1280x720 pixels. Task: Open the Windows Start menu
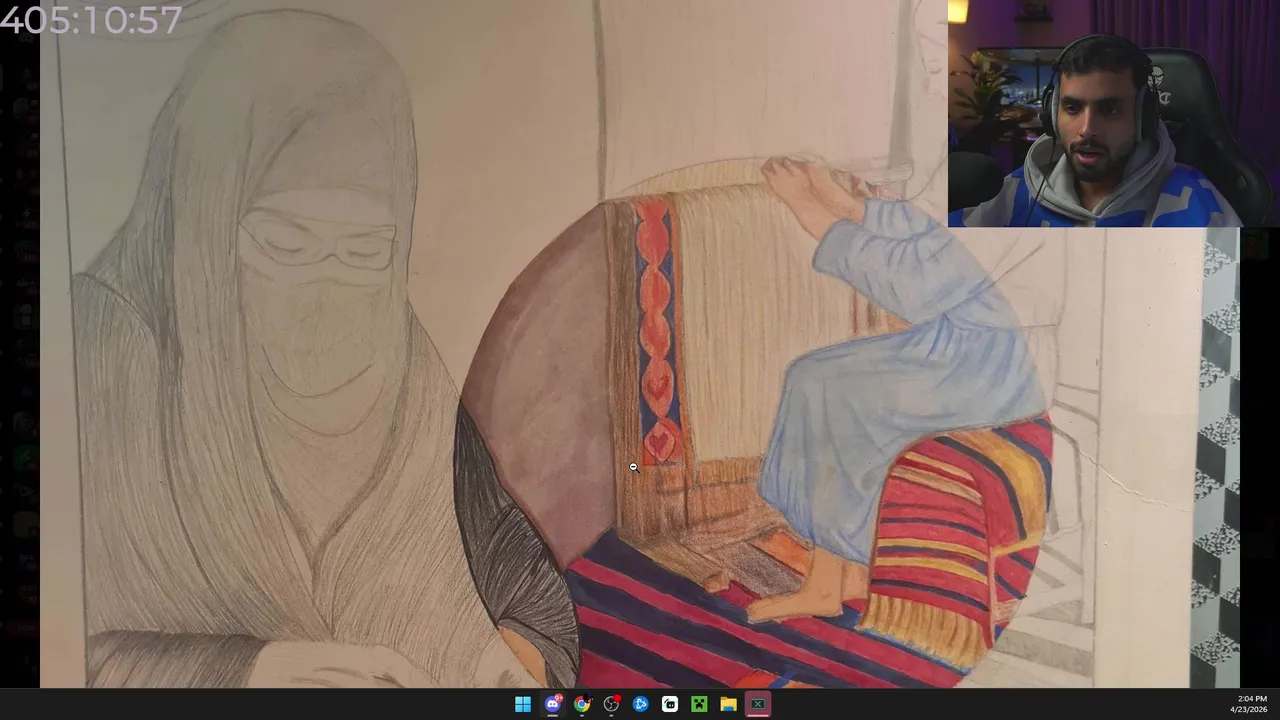[x=523, y=704]
